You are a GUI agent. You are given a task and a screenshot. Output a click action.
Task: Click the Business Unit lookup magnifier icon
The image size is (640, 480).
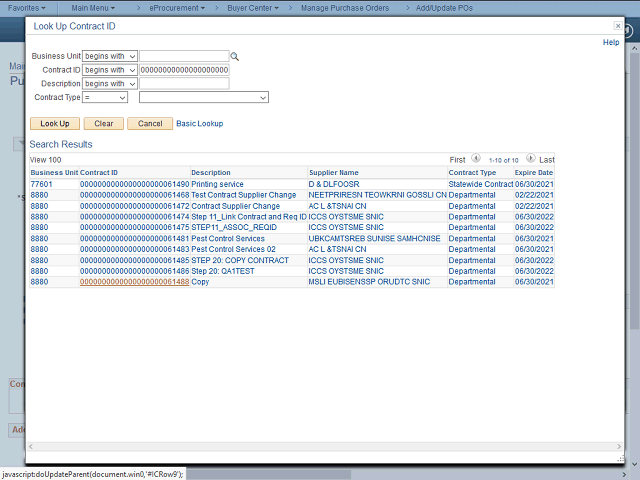(x=235, y=57)
